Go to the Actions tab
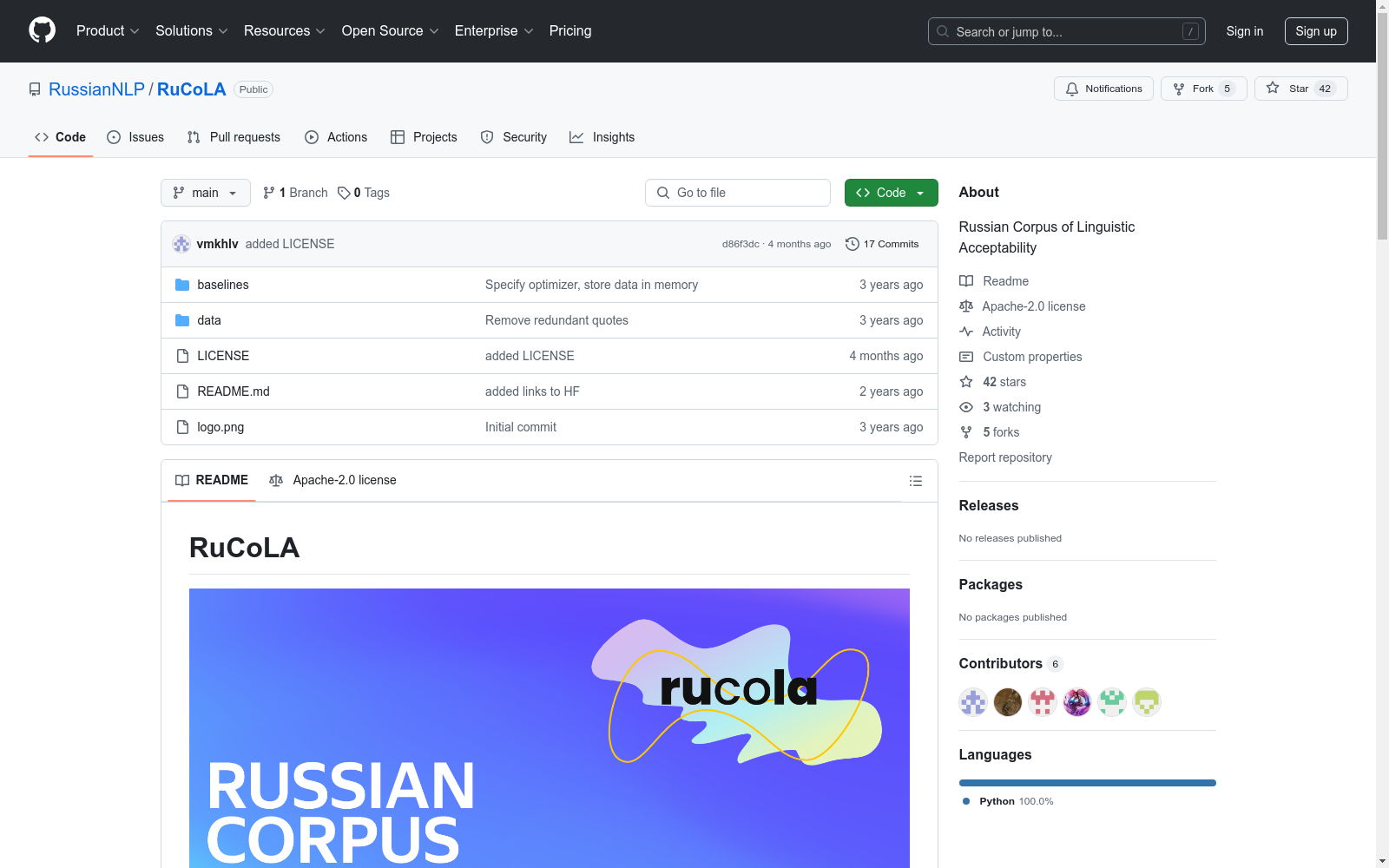Screen dimensions: 1389x868 pos(336,137)
